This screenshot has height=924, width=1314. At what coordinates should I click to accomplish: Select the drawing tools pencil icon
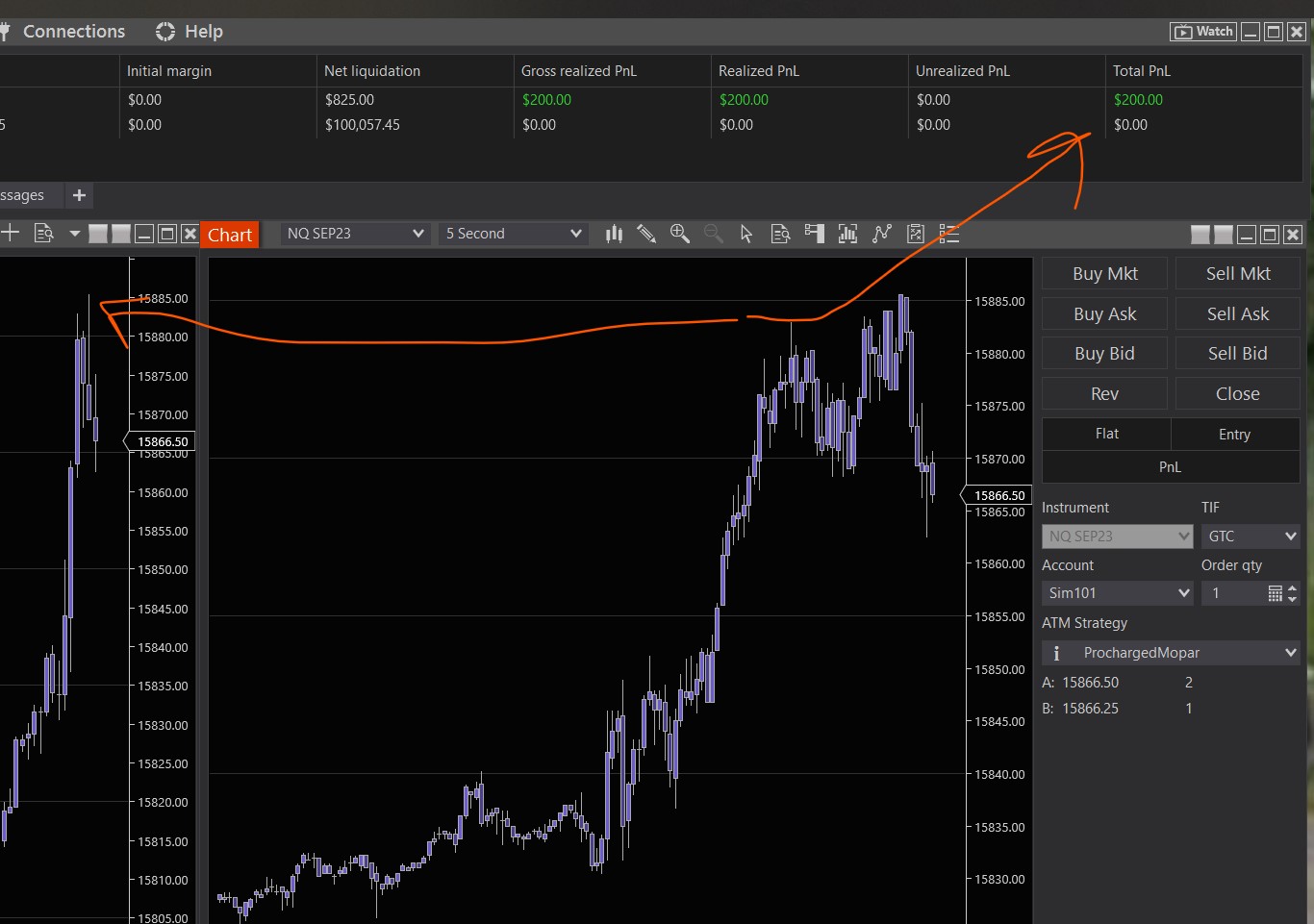[x=646, y=234]
